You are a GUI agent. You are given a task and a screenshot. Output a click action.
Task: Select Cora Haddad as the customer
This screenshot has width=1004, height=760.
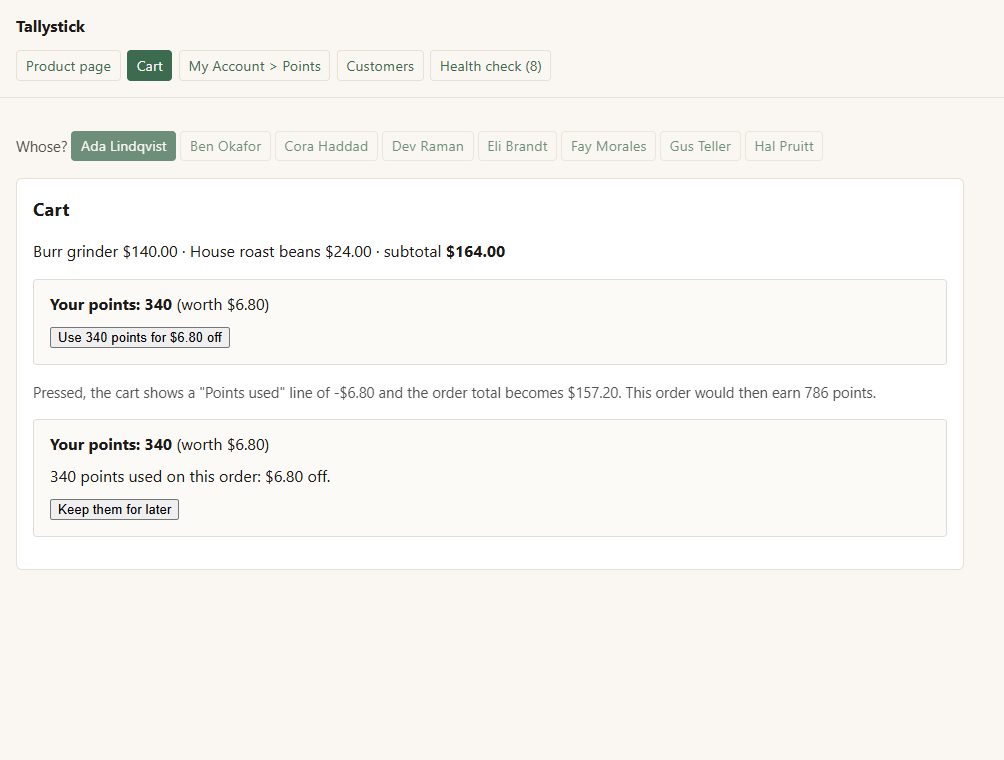tap(326, 146)
